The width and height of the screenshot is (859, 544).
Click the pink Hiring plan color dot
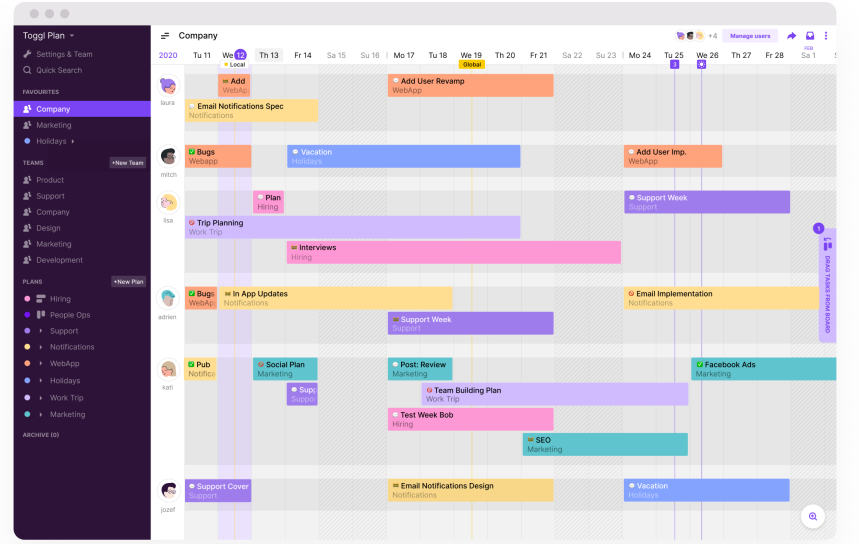(x=27, y=299)
